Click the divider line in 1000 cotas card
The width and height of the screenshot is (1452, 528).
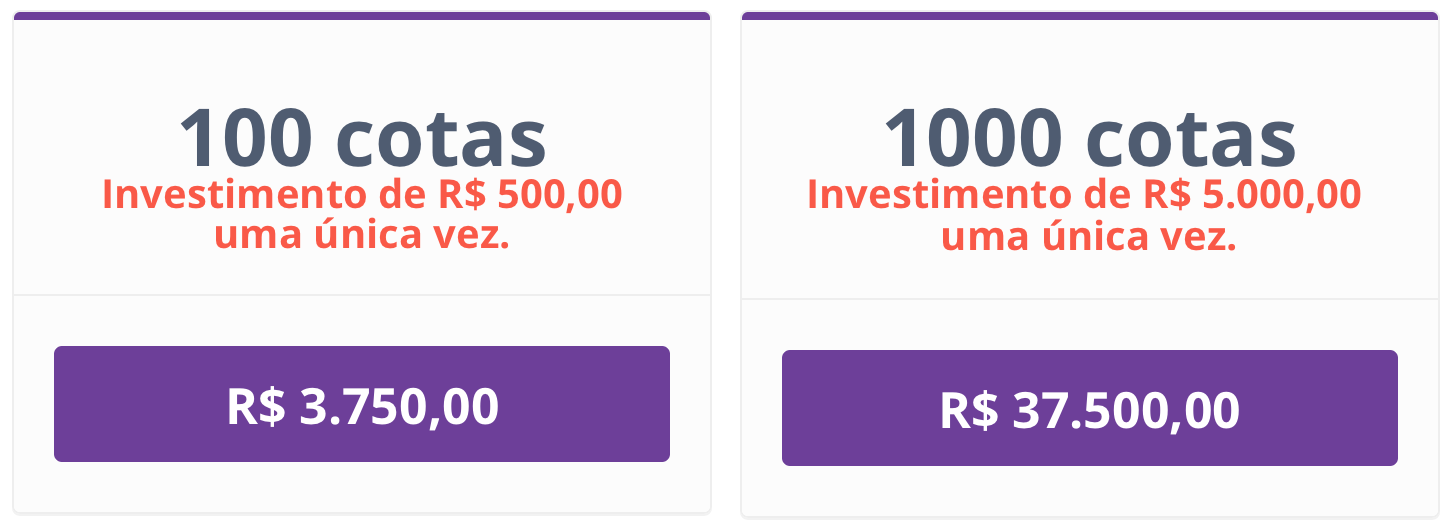click(1090, 299)
